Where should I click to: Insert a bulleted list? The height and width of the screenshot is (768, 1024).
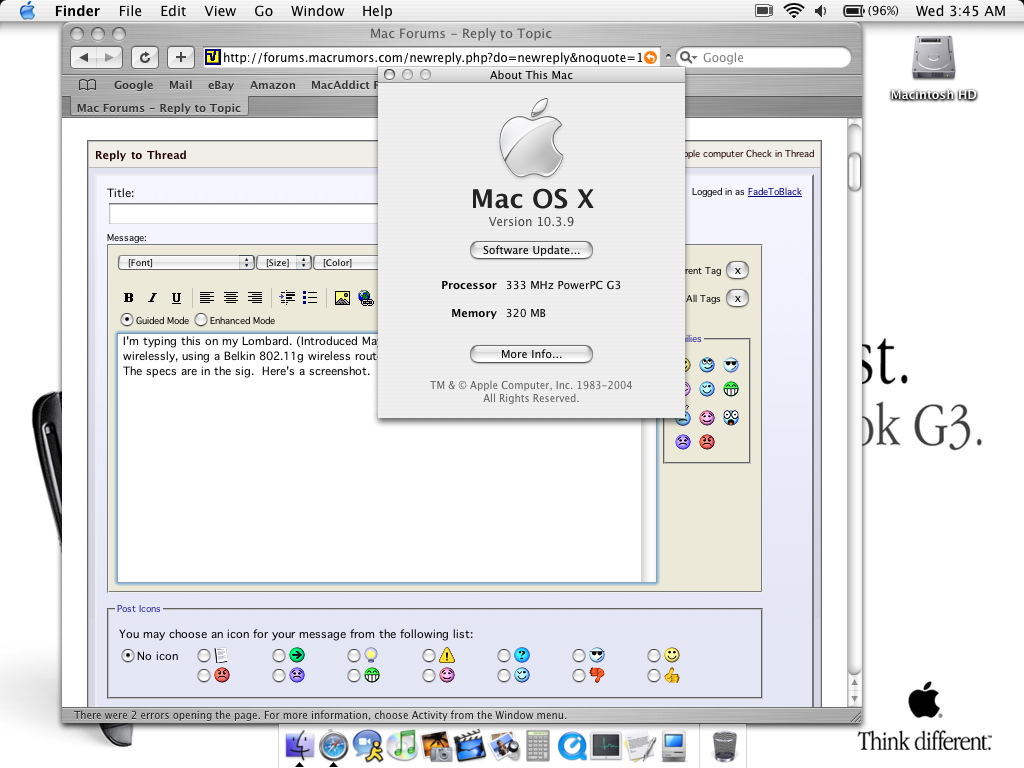(x=310, y=297)
